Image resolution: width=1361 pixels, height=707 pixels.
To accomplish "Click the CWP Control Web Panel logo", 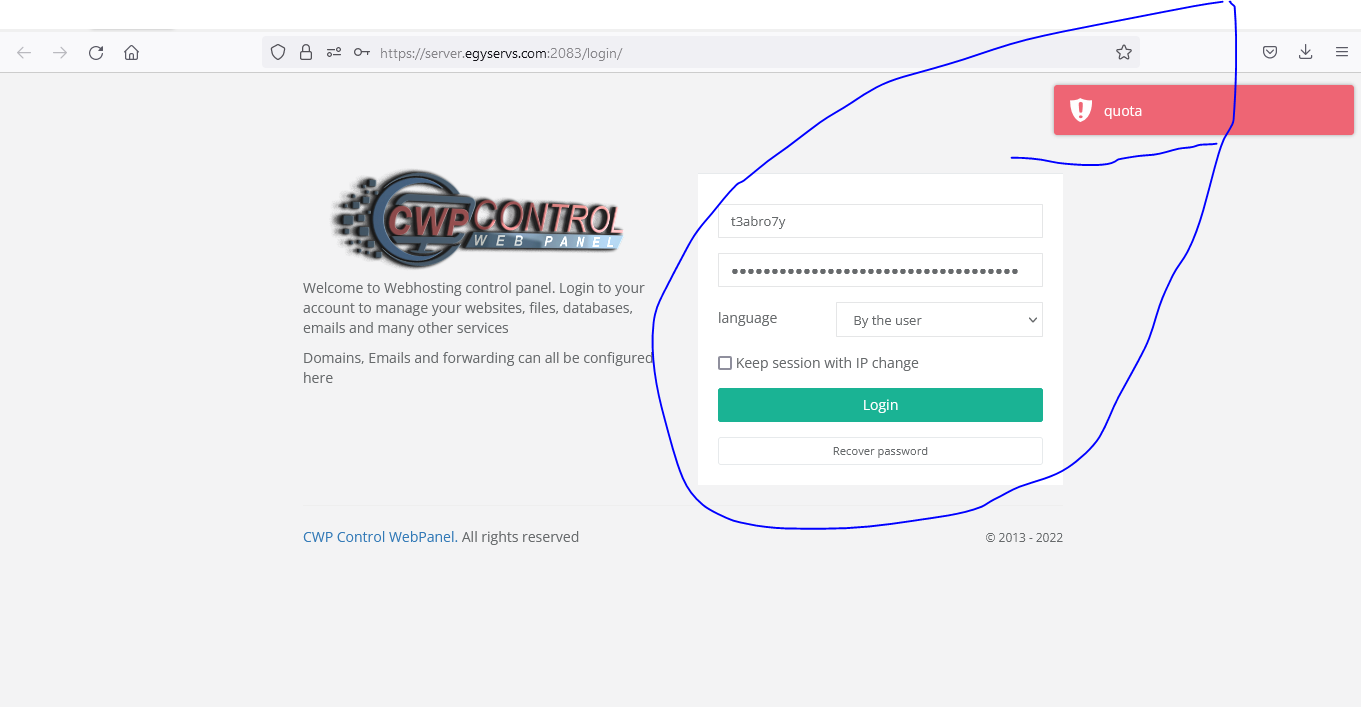I will click(477, 217).
